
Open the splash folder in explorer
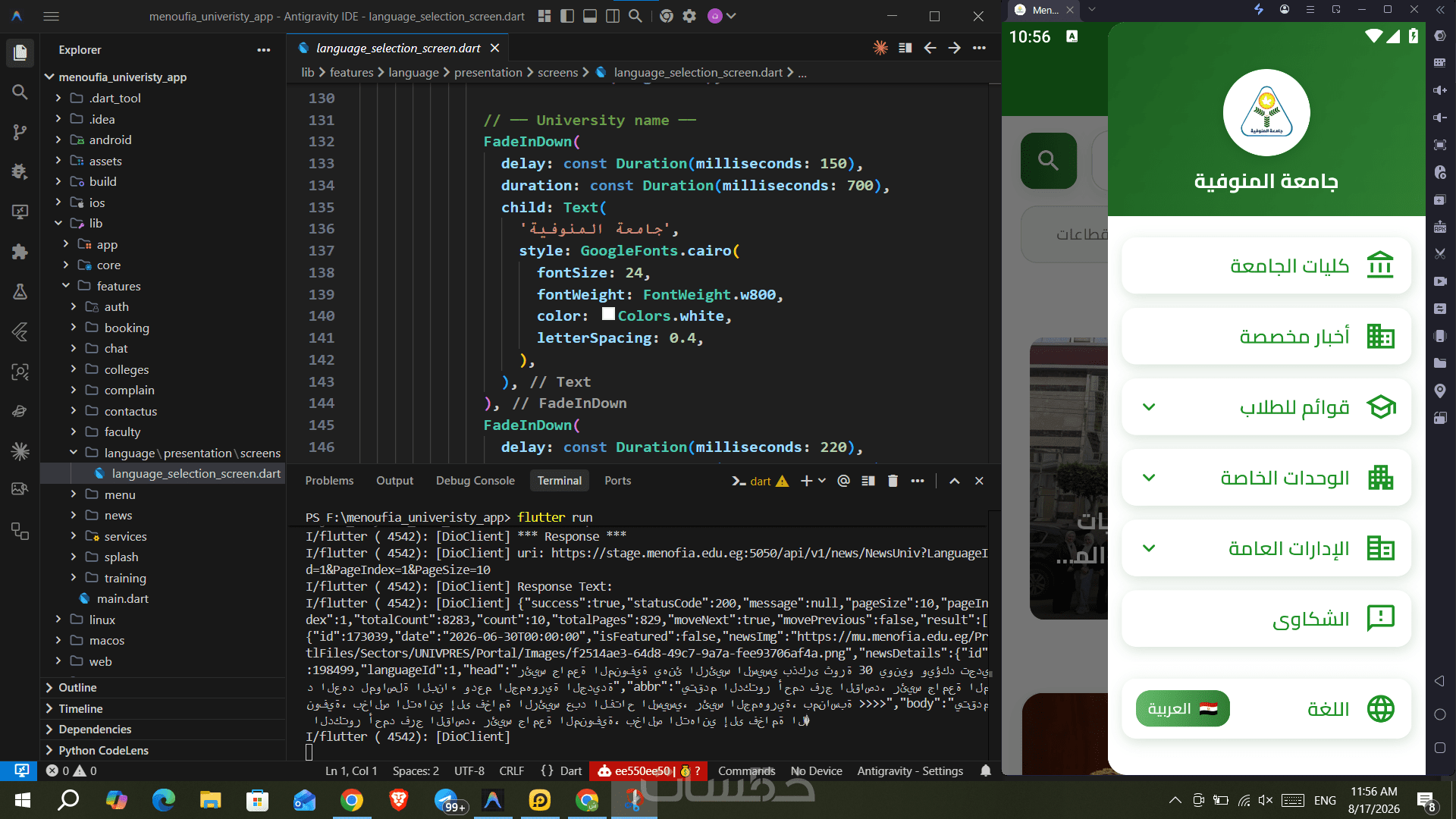[x=121, y=557]
